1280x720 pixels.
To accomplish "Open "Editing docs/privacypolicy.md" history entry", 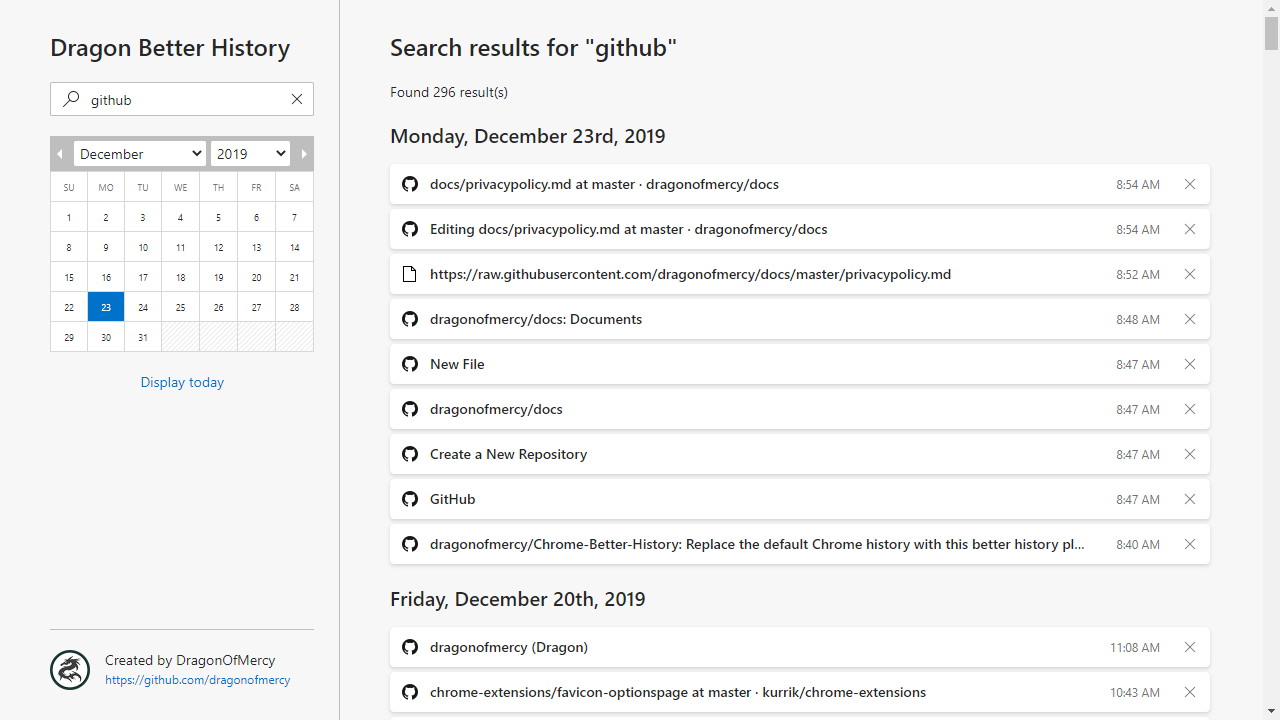I will [x=628, y=229].
